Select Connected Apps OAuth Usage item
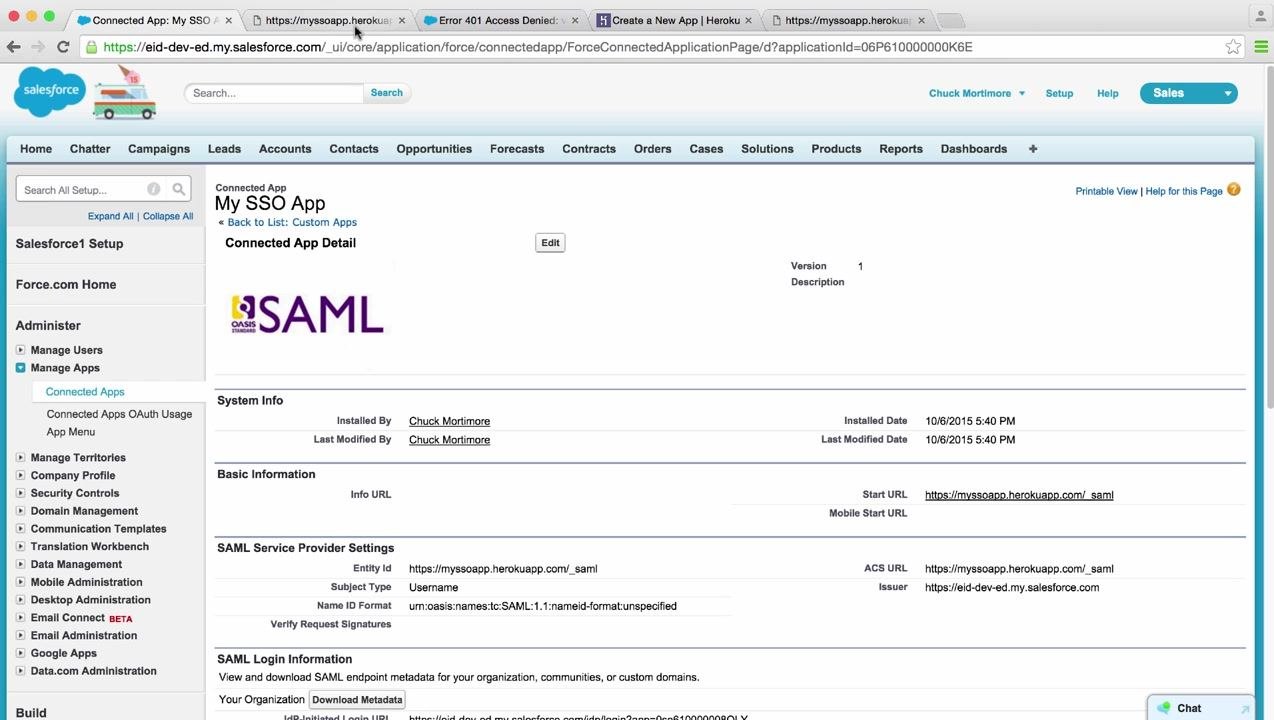Viewport: 1274px width, 720px height. pos(119,414)
